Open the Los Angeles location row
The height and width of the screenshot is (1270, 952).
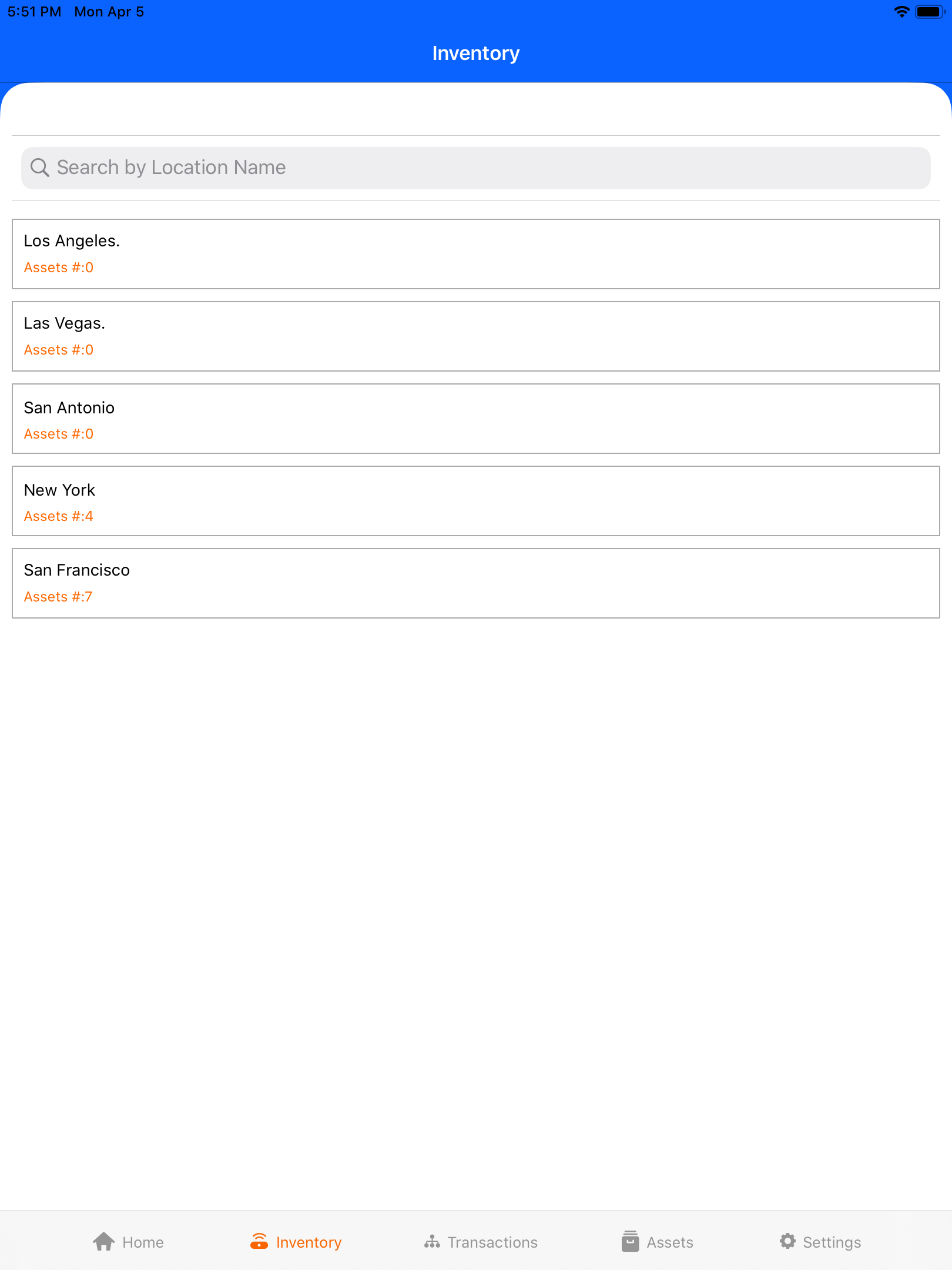tap(476, 254)
